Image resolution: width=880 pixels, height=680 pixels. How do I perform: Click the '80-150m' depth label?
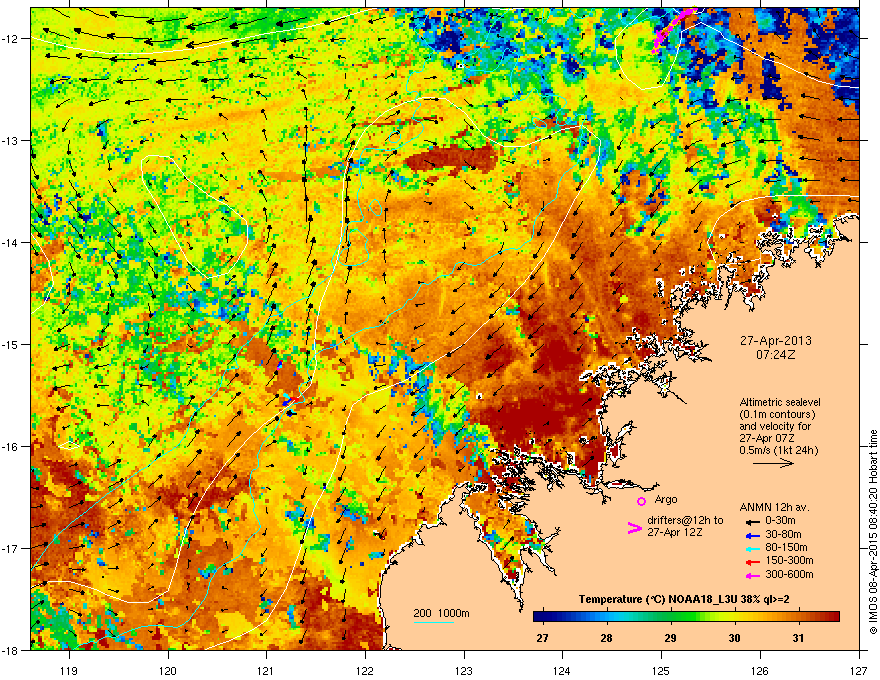(786, 548)
